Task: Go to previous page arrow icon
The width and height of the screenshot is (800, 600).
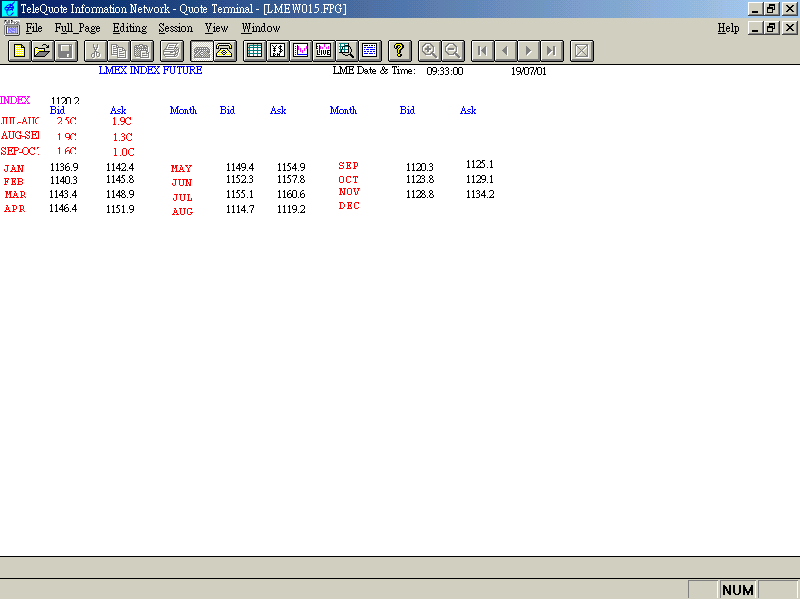Action: coord(505,51)
